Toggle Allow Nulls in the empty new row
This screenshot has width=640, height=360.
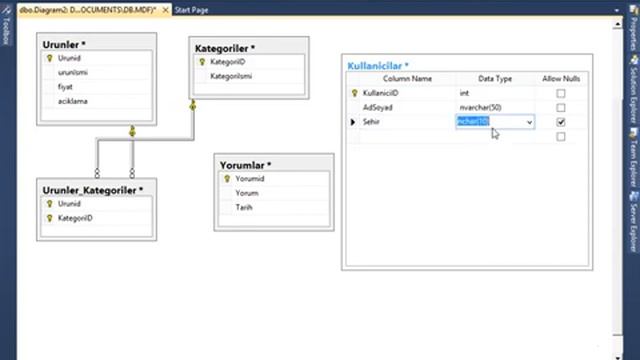[561, 136]
